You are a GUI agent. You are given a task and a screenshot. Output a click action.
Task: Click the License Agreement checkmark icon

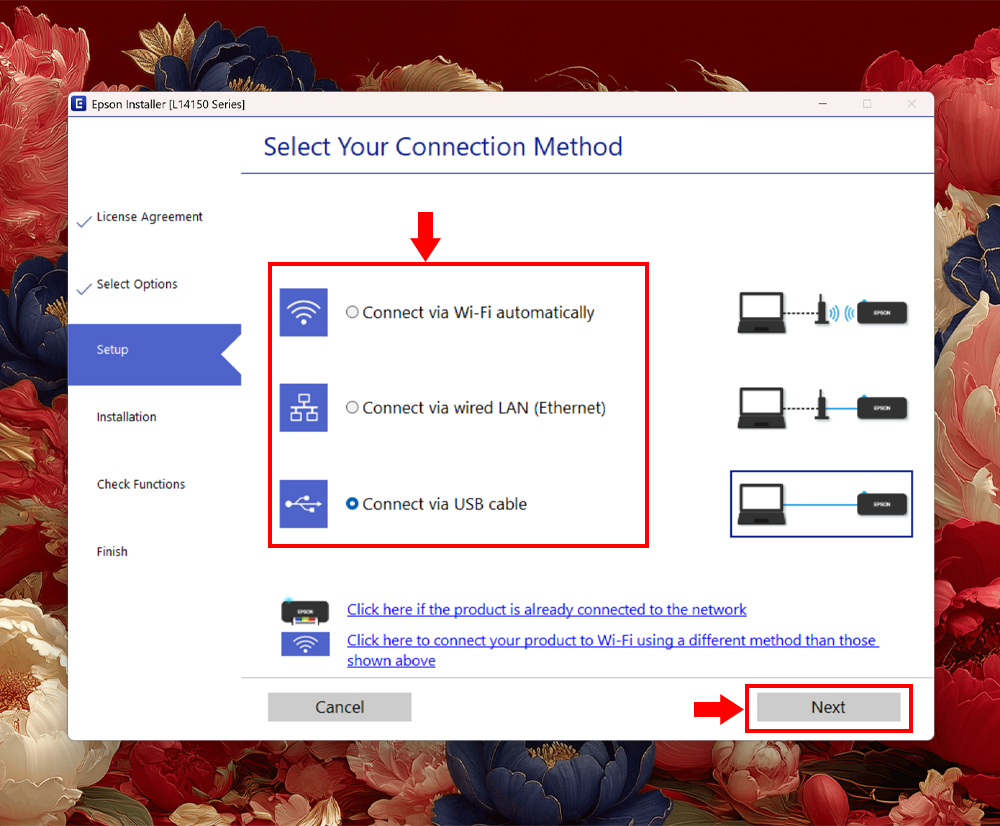click(x=84, y=221)
